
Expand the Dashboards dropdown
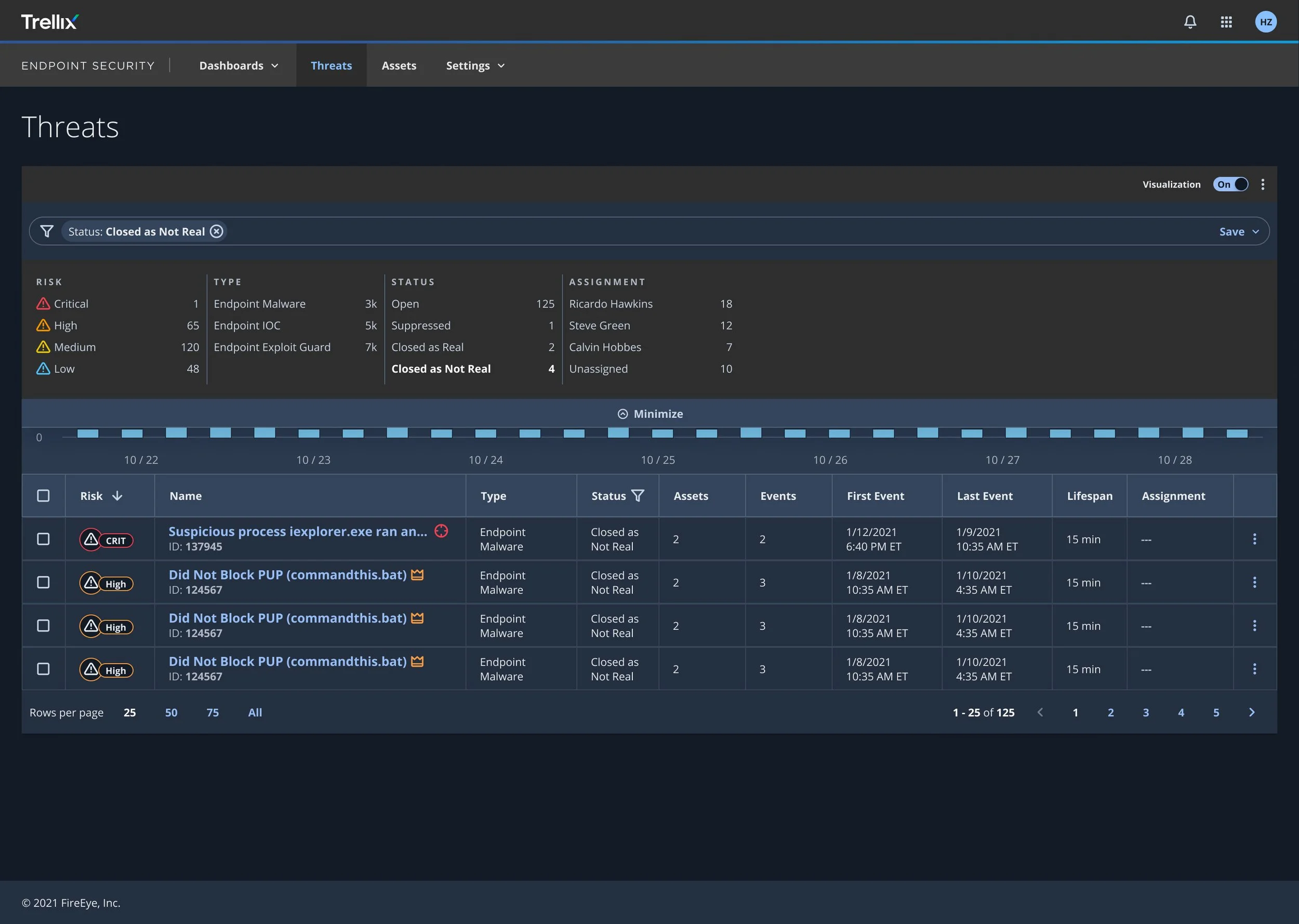point(239,65)
